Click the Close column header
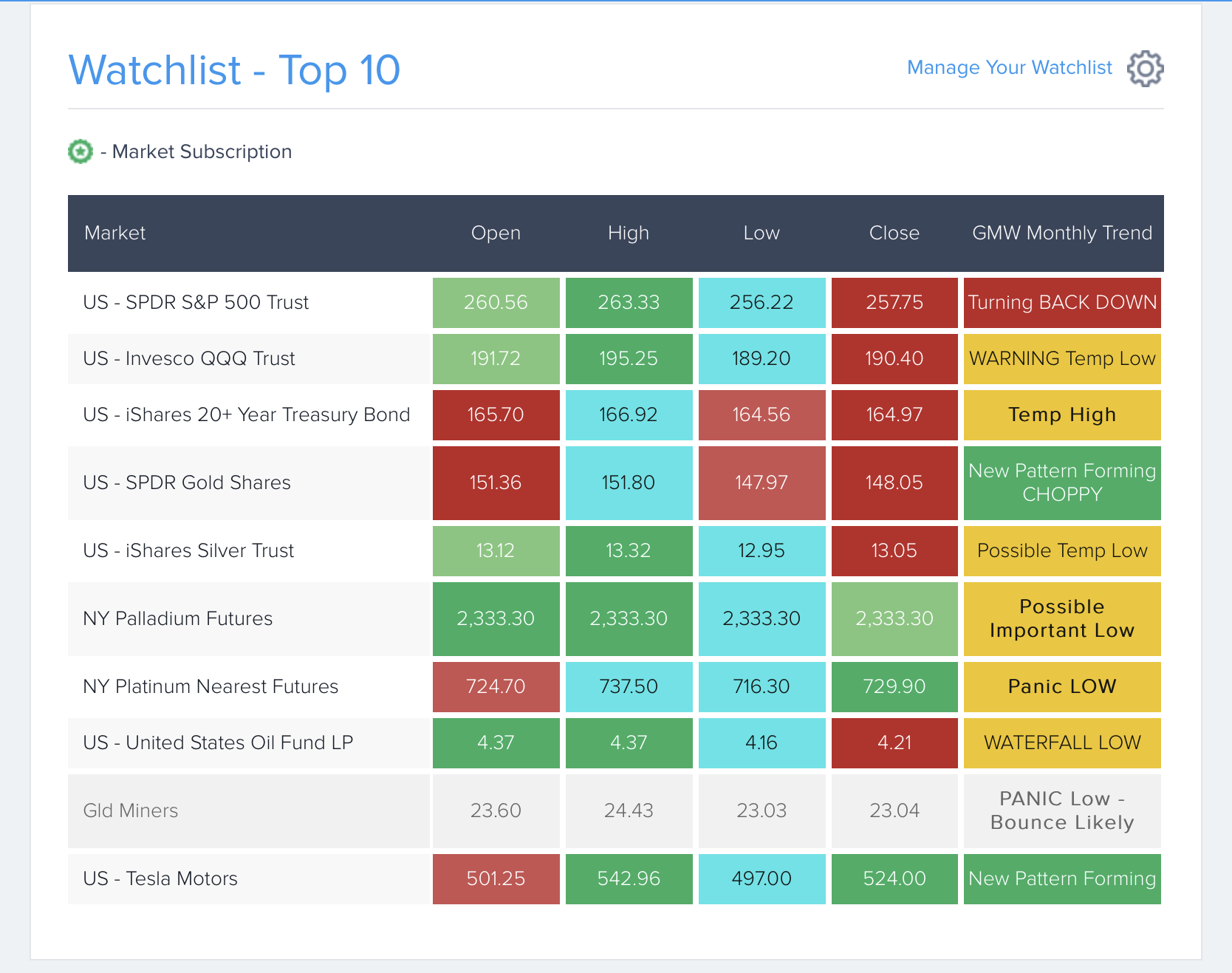 (894, 233)
